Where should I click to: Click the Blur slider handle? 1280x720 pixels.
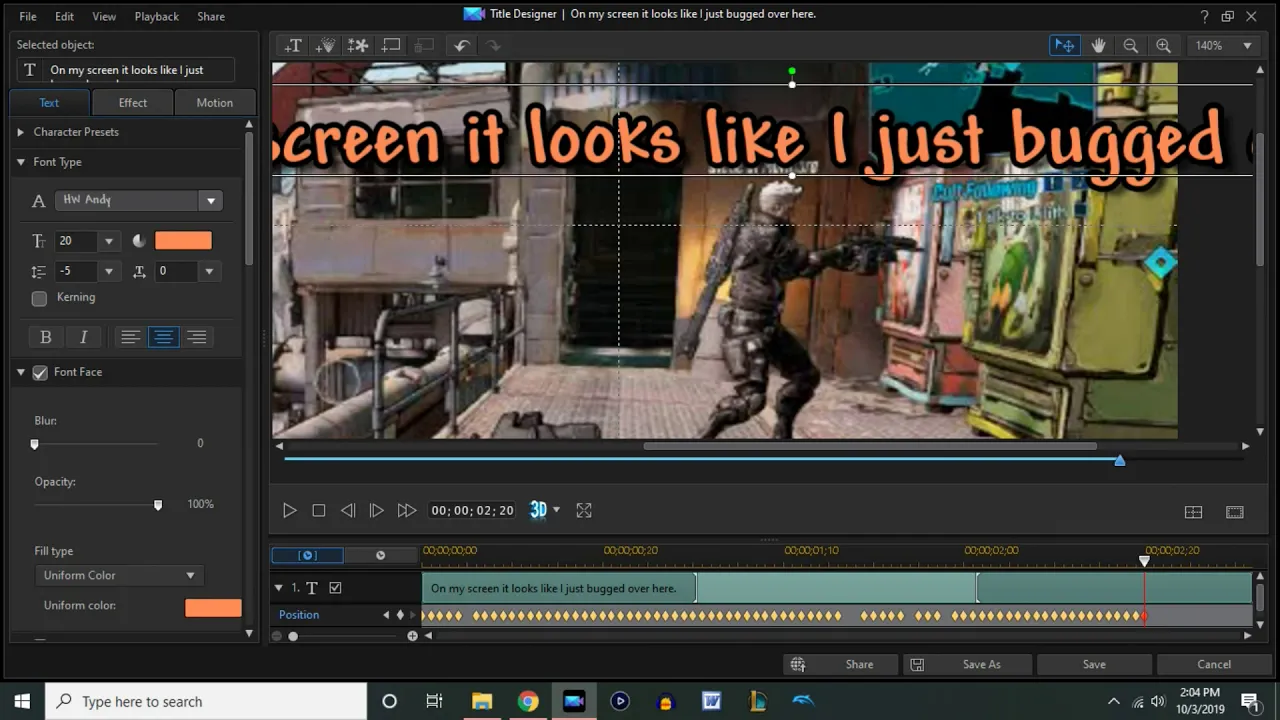pos(34,444)
